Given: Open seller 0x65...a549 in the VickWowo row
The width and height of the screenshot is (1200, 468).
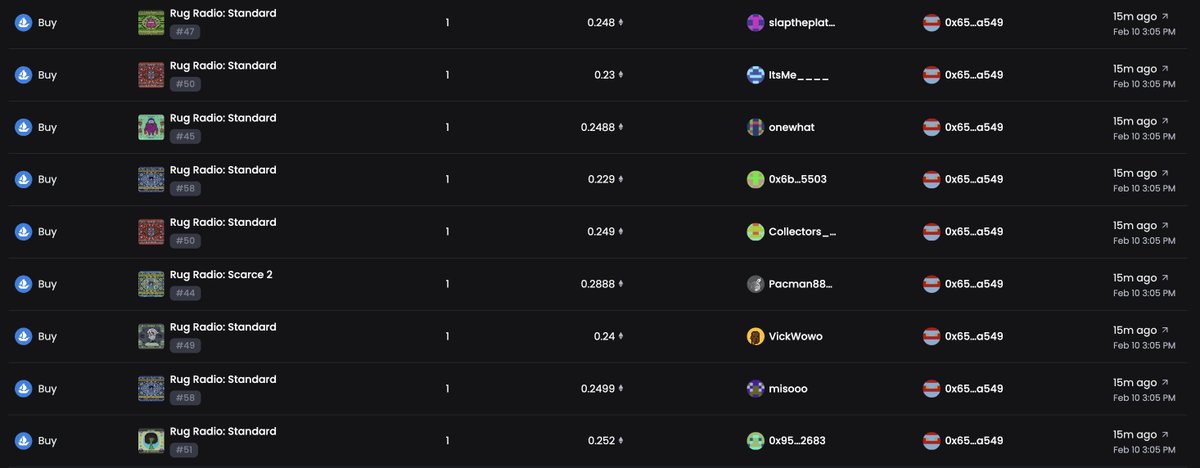Looking at the screenshot, I should (x=974, y=336).
